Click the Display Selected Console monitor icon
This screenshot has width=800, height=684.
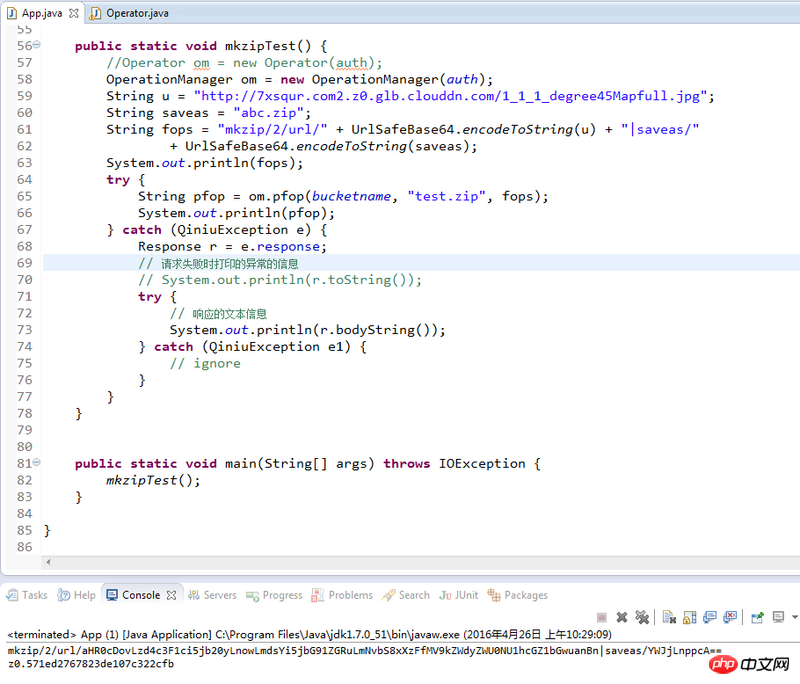(778, 617)
